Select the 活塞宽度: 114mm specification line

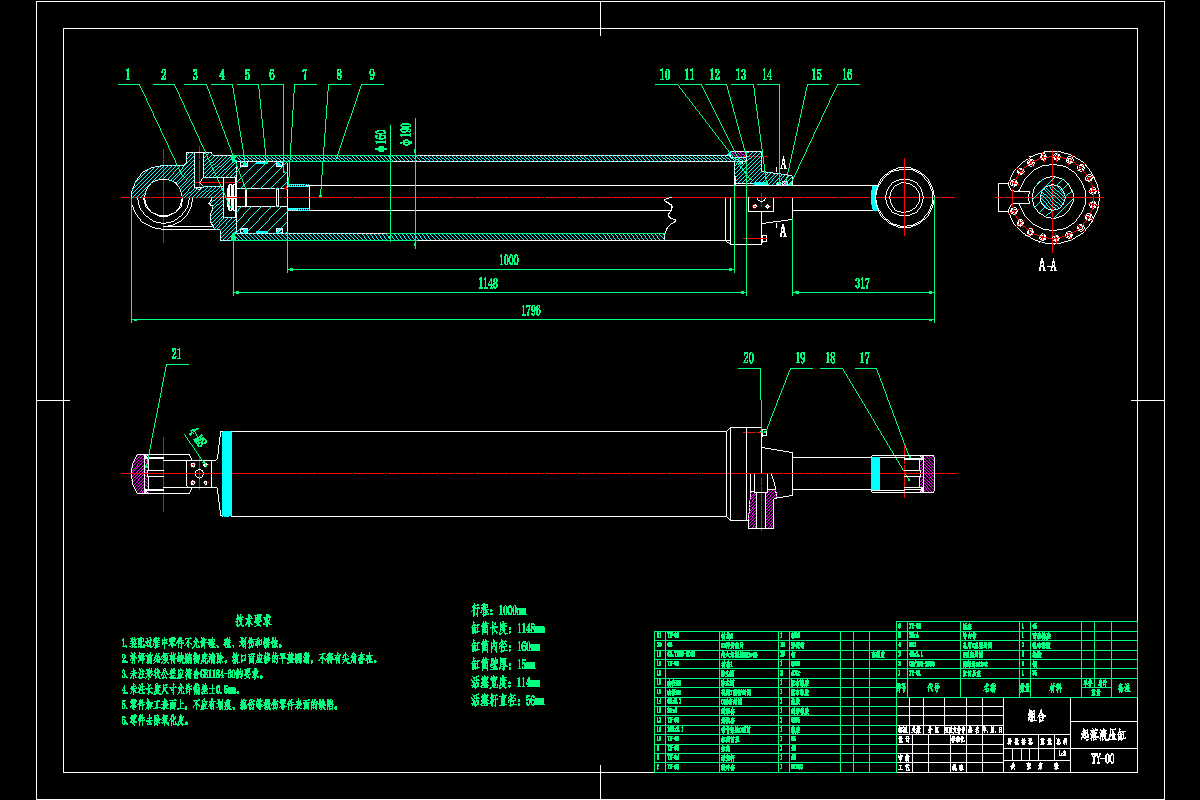[x=505, y=681]
